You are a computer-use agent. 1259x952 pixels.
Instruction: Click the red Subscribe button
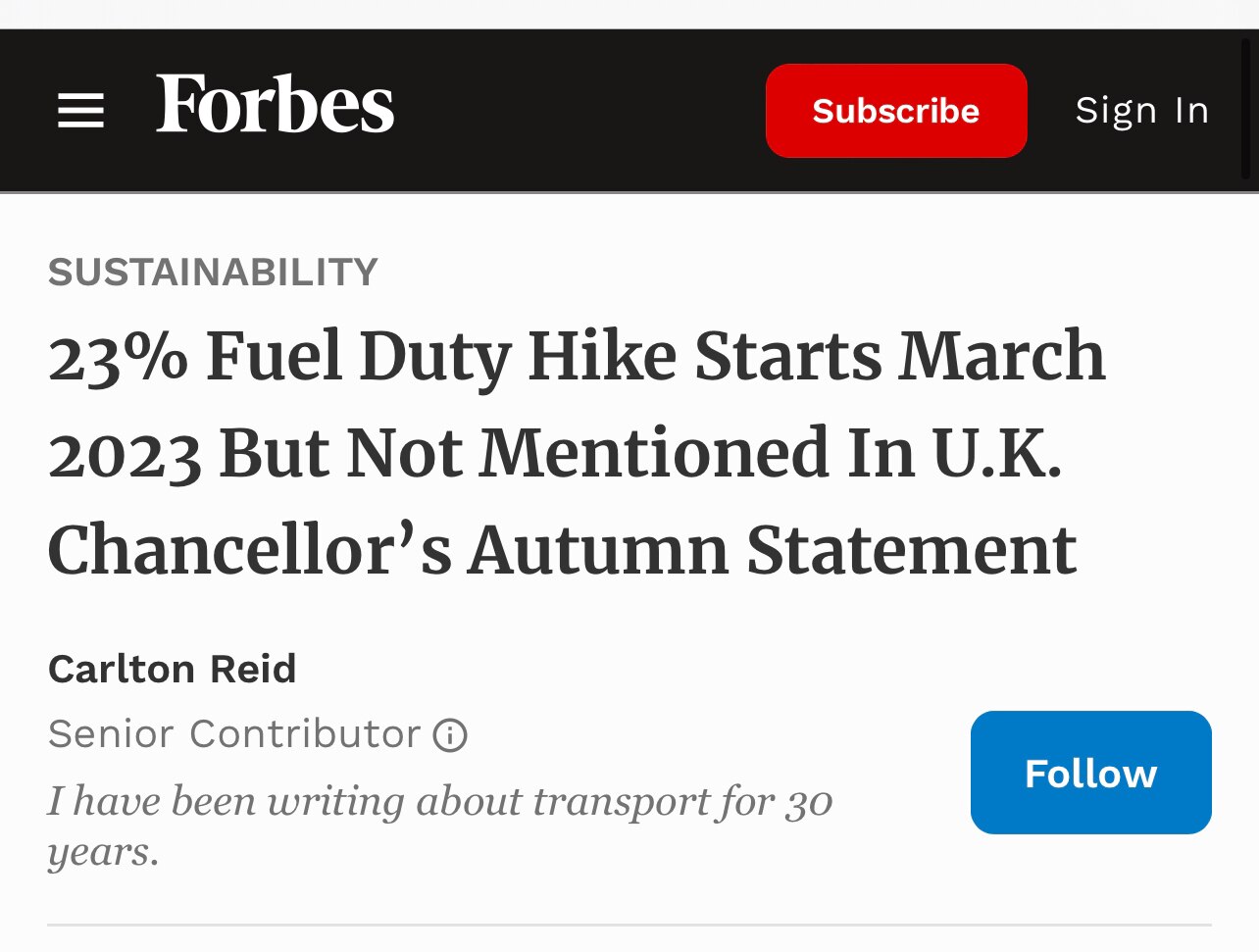(895, 111)
